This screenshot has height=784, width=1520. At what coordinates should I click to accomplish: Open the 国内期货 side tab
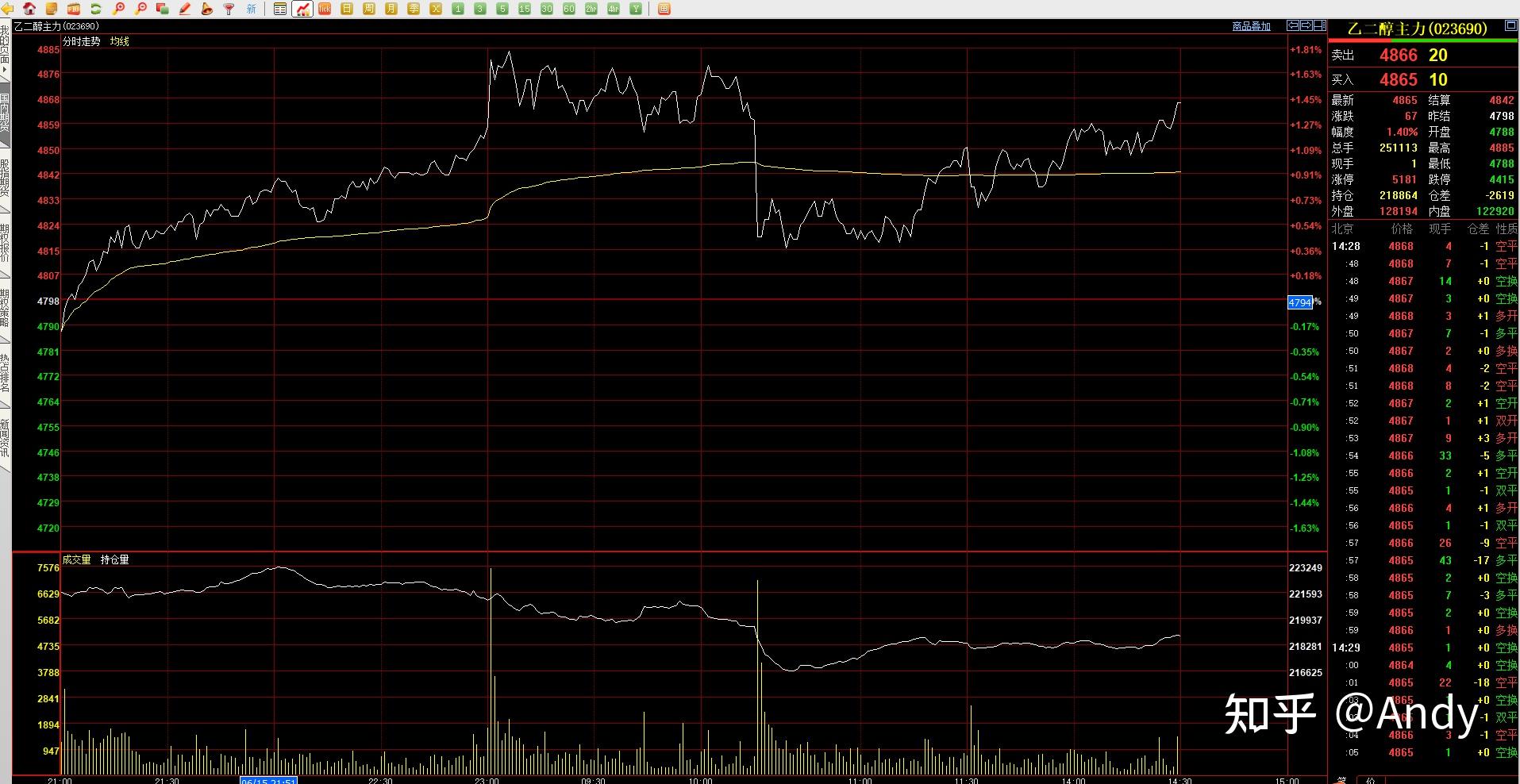[5, 113]
